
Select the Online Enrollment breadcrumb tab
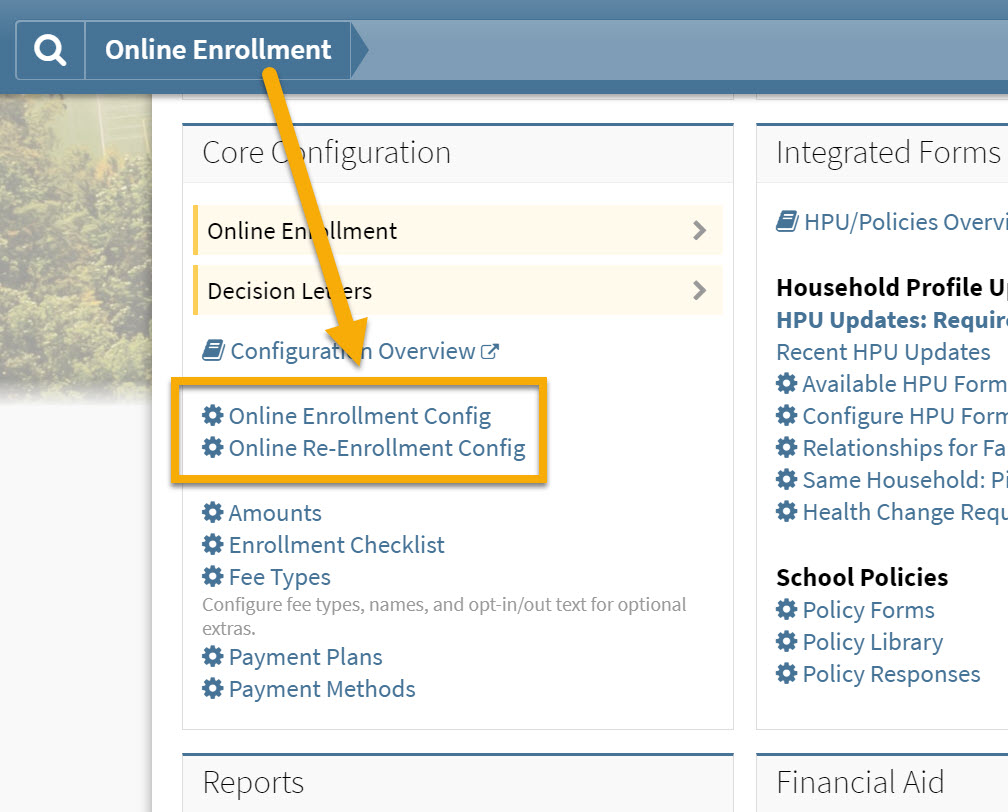(x=217, y=49)
